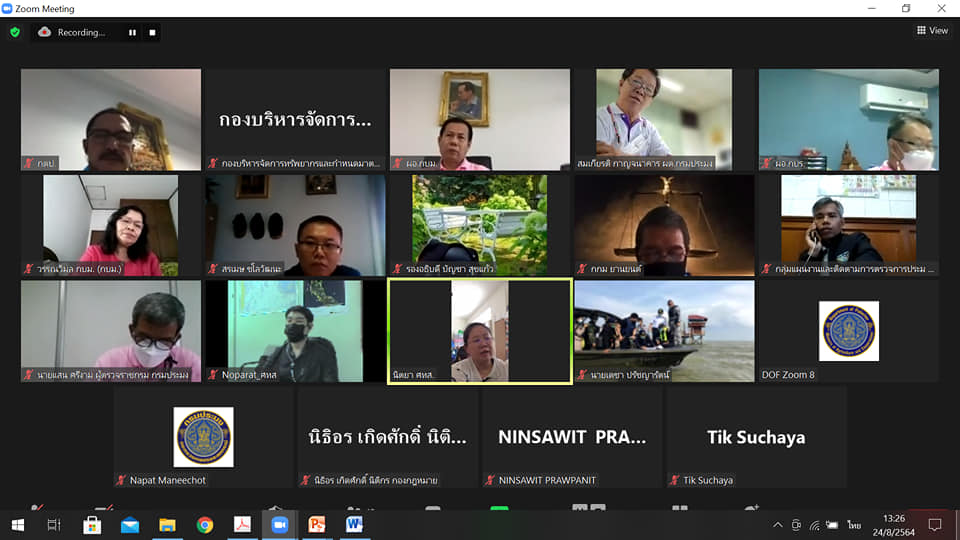Launch Microsoft Store from the taskbar
The image size is (960, 540).
point(92,525)
